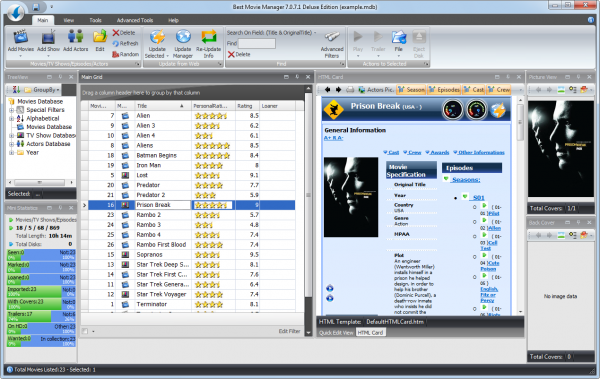Toggle the Crew button in HTML Card

[x=499, y=90]
